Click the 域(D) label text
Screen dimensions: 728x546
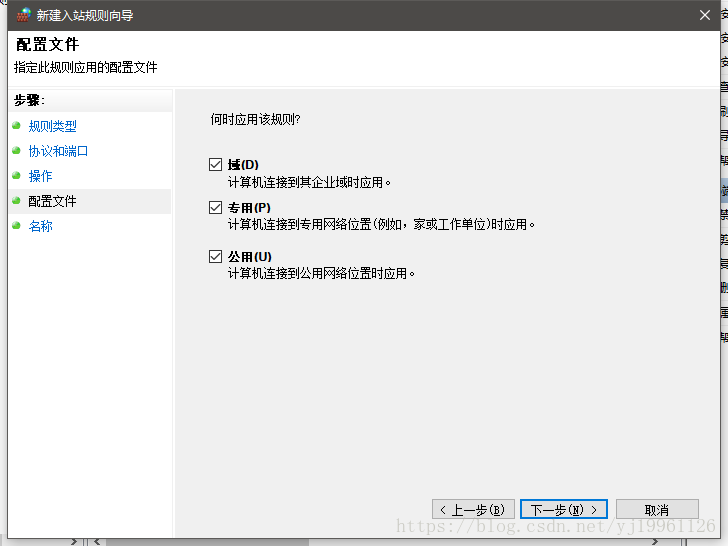point(243,165)
